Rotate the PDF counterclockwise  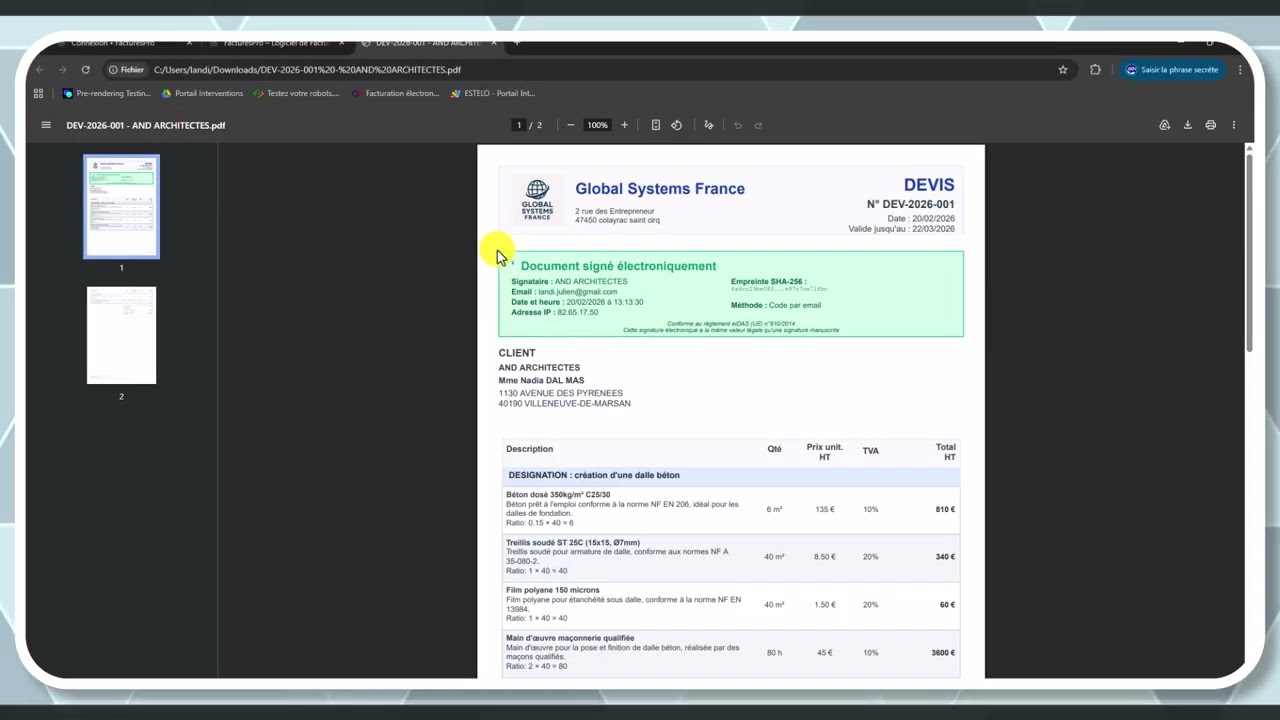677,125
